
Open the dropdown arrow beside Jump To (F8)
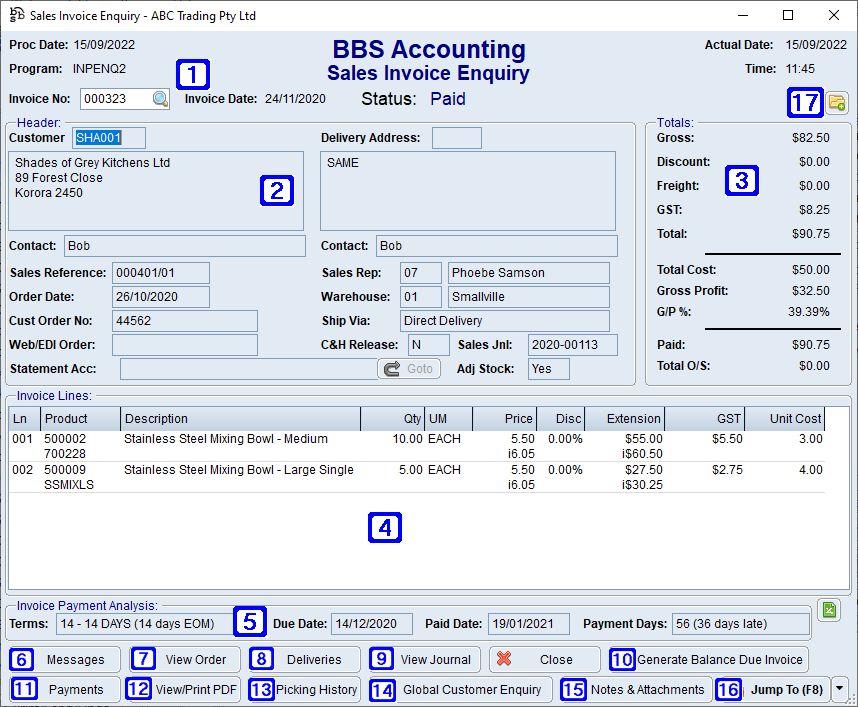840,689
